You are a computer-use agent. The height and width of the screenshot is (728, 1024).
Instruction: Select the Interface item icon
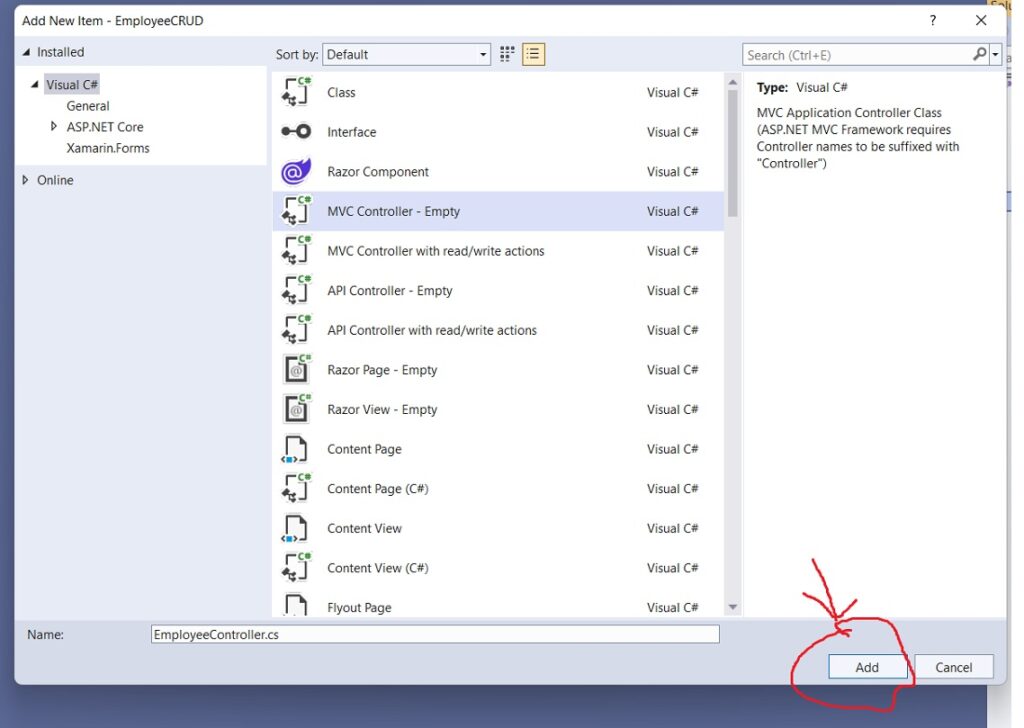tap(296, 132)
